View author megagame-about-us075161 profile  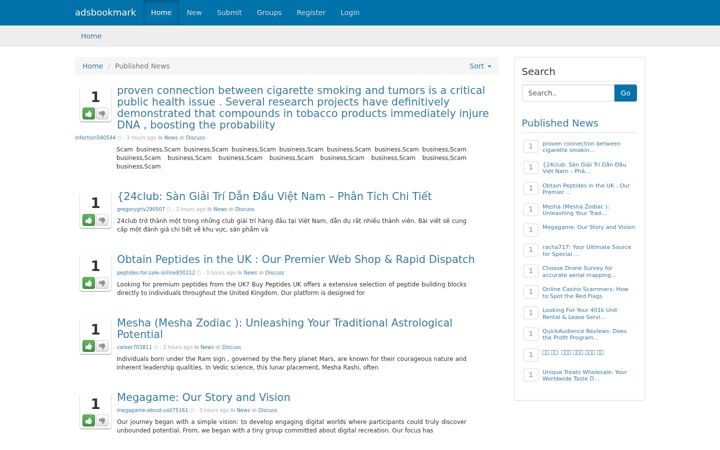click(x=152, y=410)
